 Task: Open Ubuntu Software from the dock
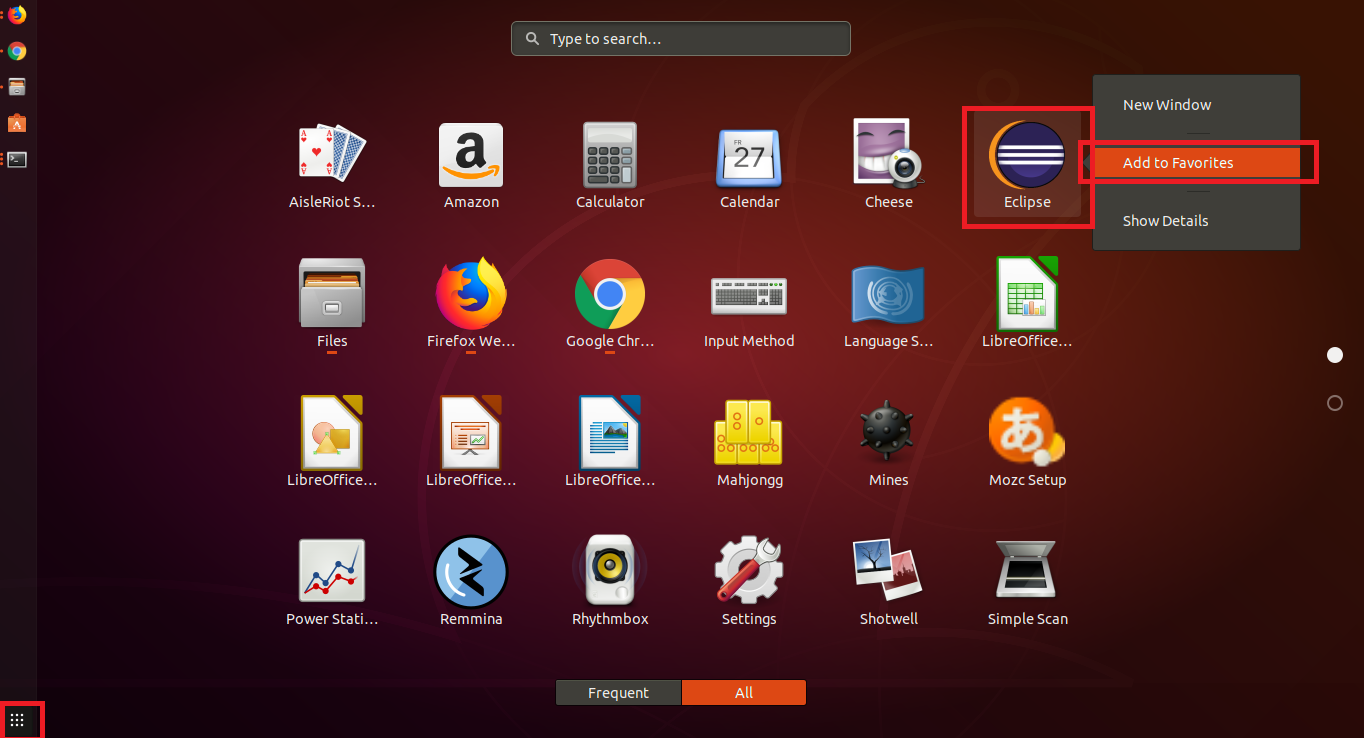click(x=17, y=123)
